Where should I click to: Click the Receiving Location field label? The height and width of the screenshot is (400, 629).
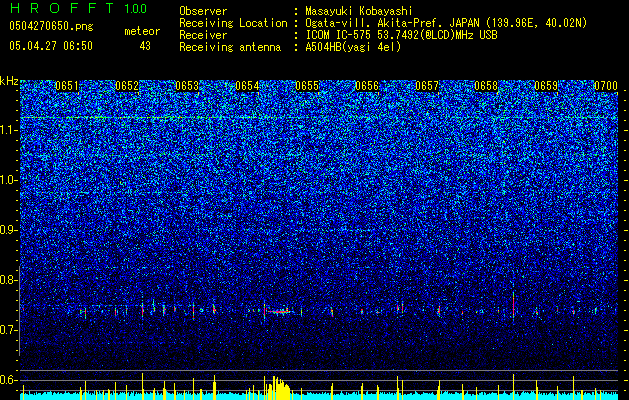[x=233, y=23]
